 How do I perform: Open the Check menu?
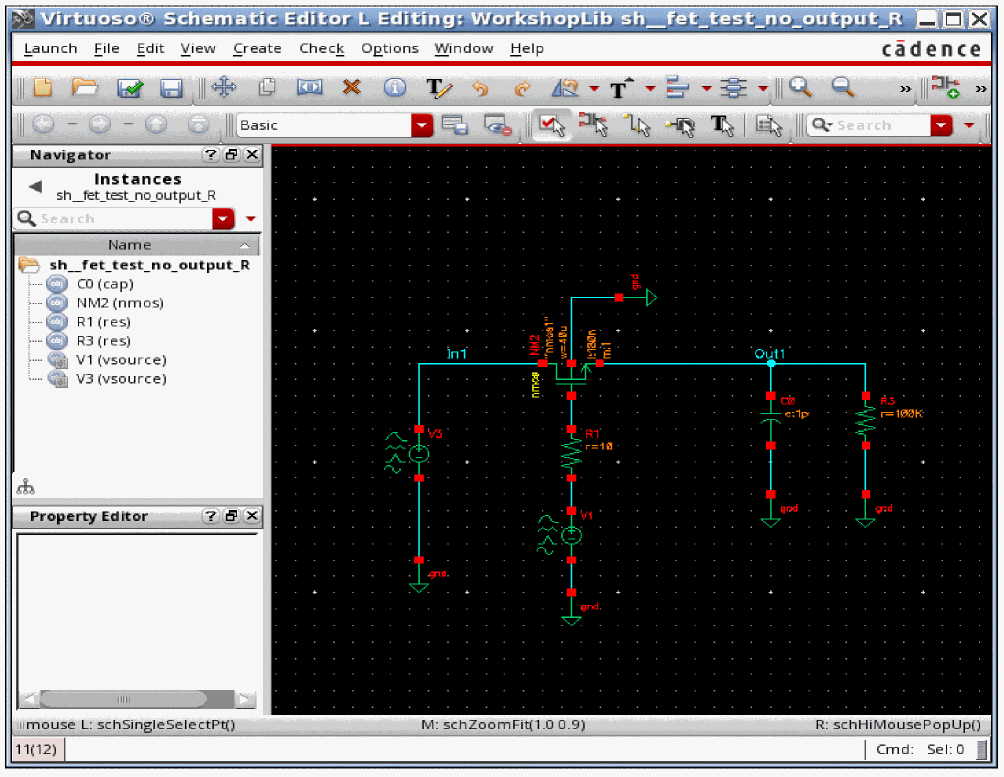coord(321,48)
